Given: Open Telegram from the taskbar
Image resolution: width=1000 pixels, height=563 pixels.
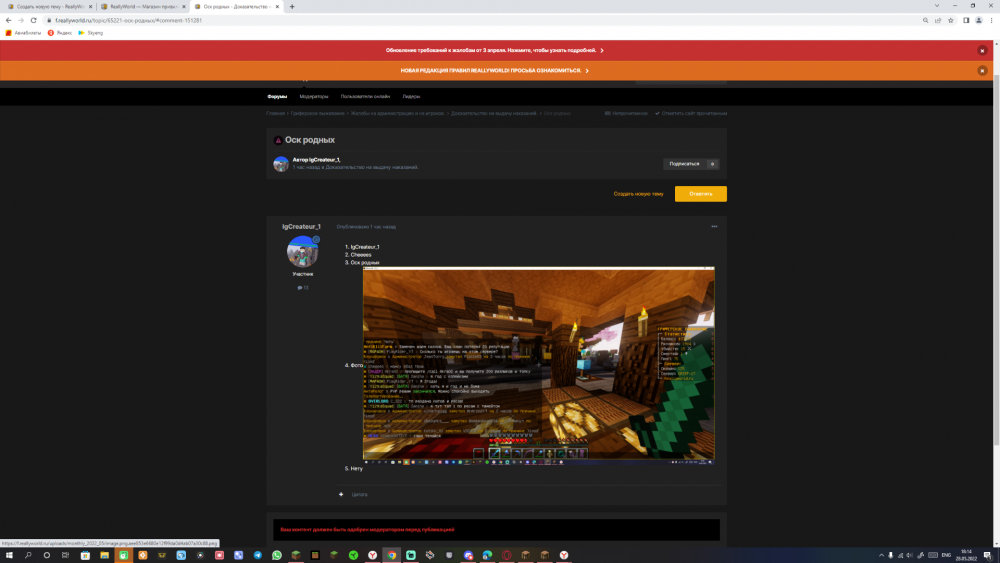Looking at the screenshot, I should [x=258, y=555].
